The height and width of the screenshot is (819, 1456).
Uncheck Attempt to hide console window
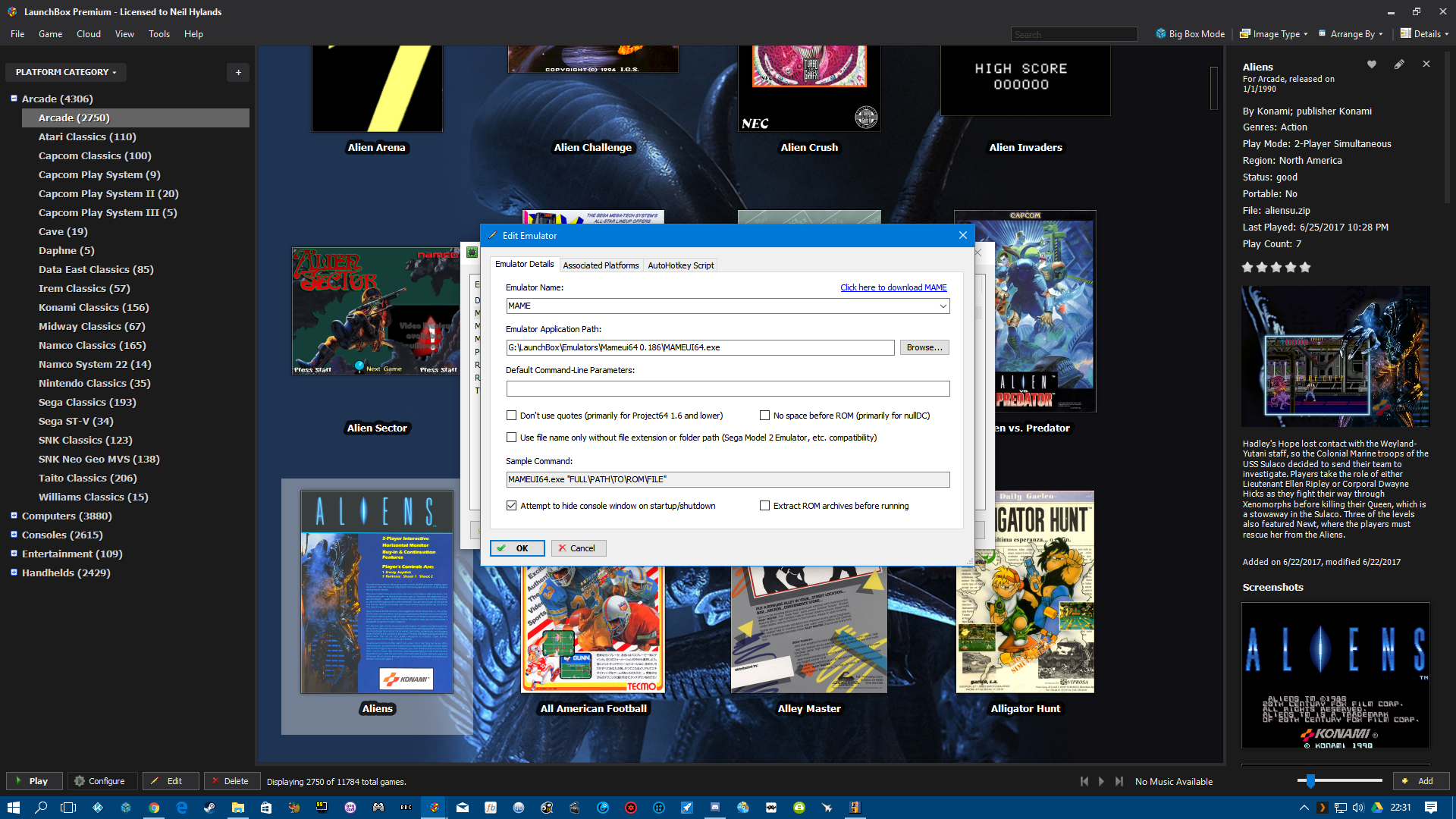(511, 506)
